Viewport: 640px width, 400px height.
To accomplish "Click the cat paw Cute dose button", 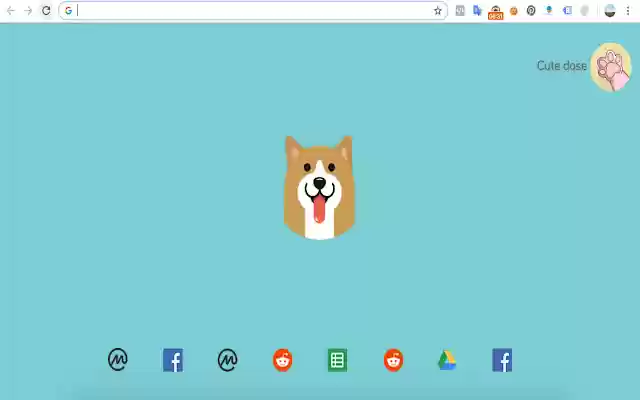I will click(611, 67).
